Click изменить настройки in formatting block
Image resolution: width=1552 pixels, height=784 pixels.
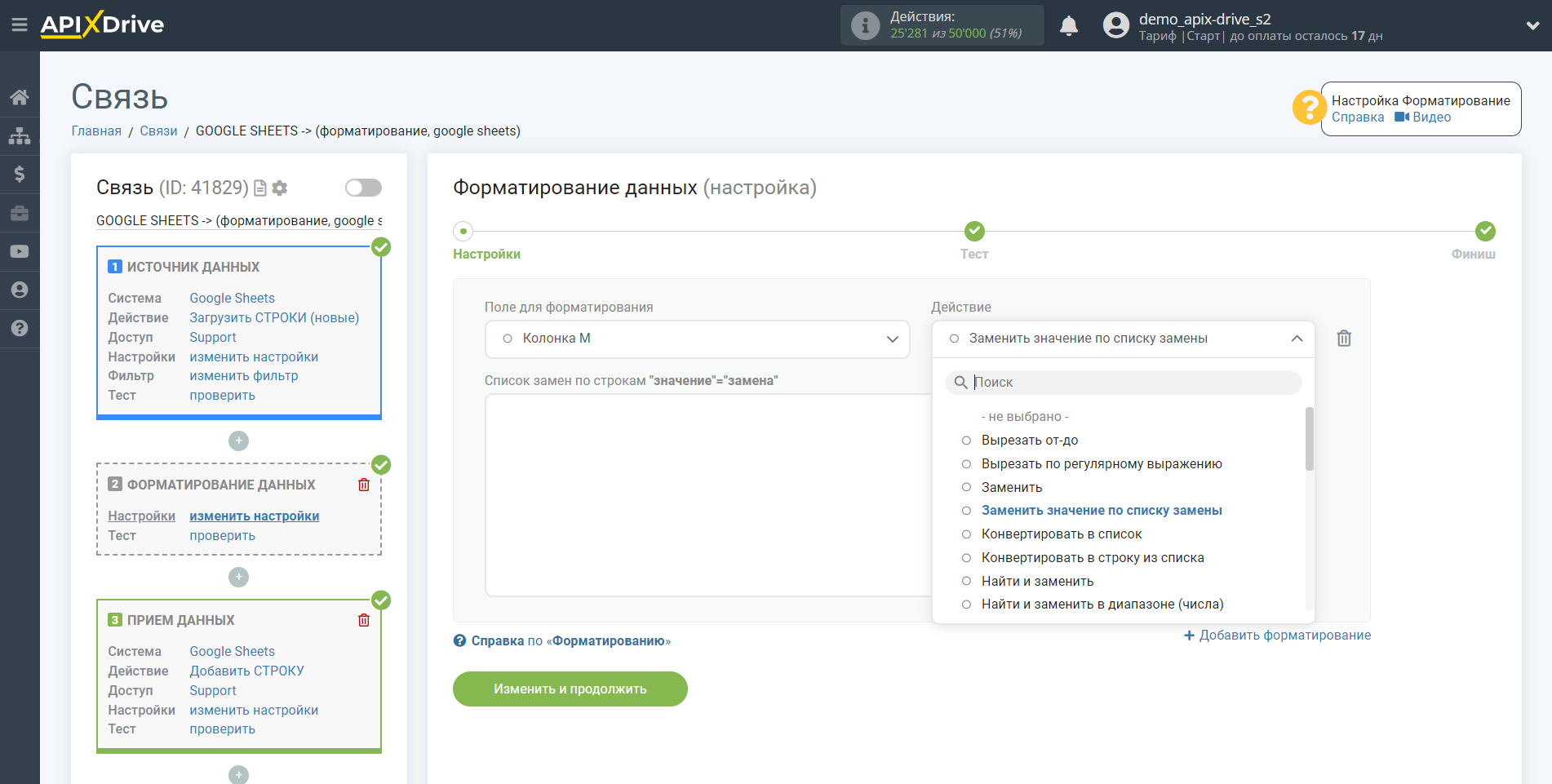pyautogui.click(x=255, y=516)
